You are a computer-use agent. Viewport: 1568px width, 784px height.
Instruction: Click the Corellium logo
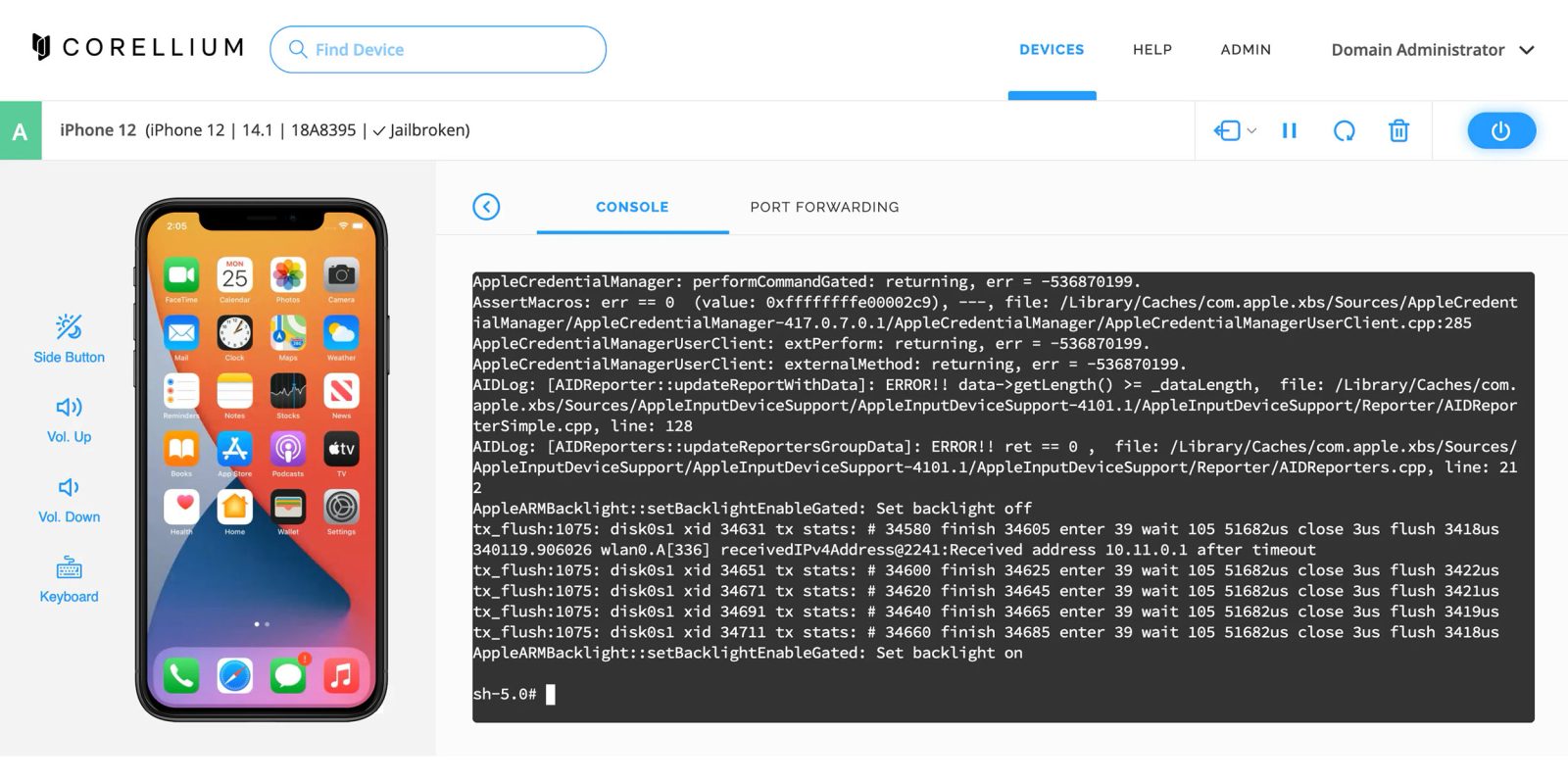(x=137, y=47)
